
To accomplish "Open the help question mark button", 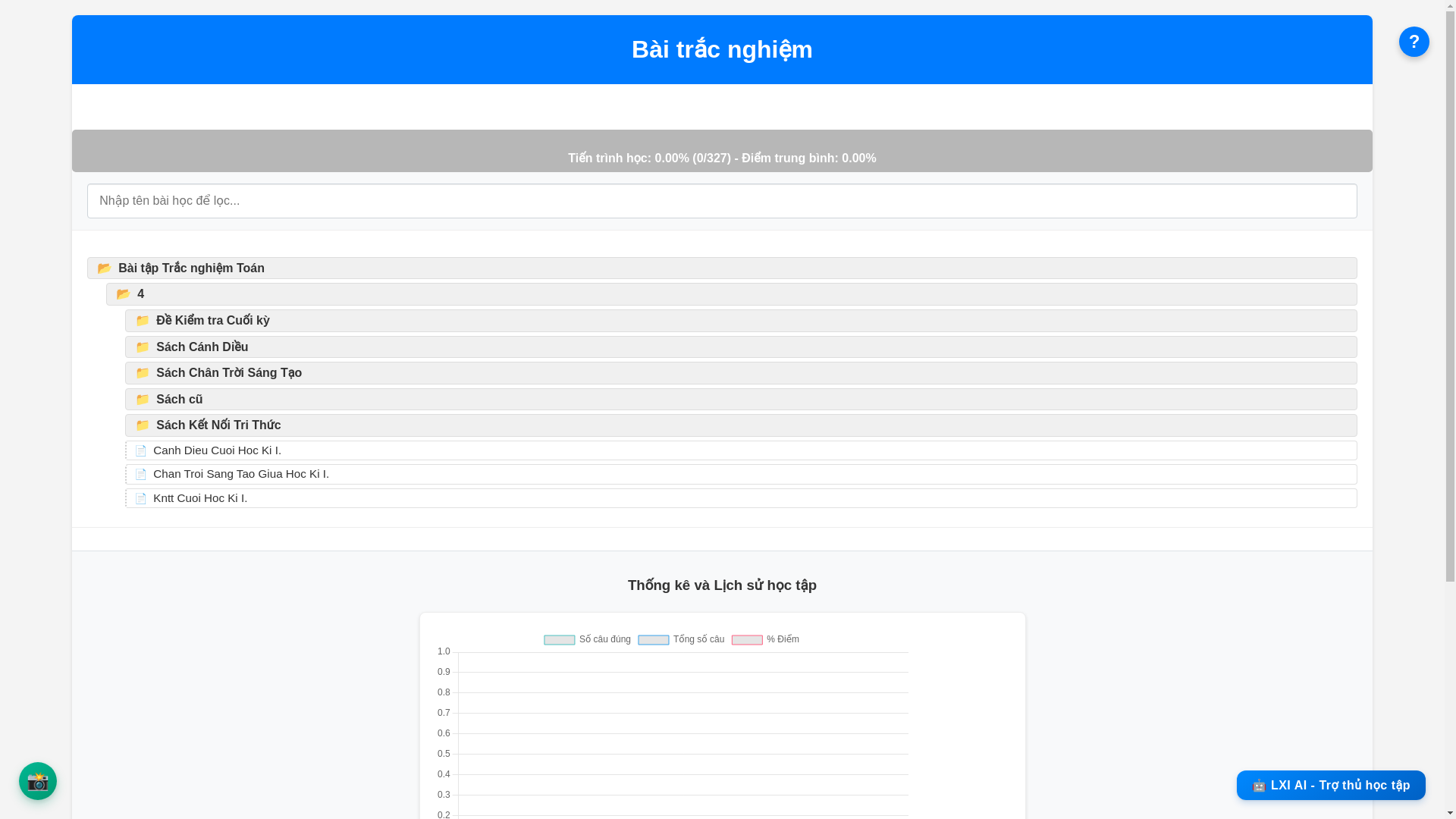I will [1414, 42].
